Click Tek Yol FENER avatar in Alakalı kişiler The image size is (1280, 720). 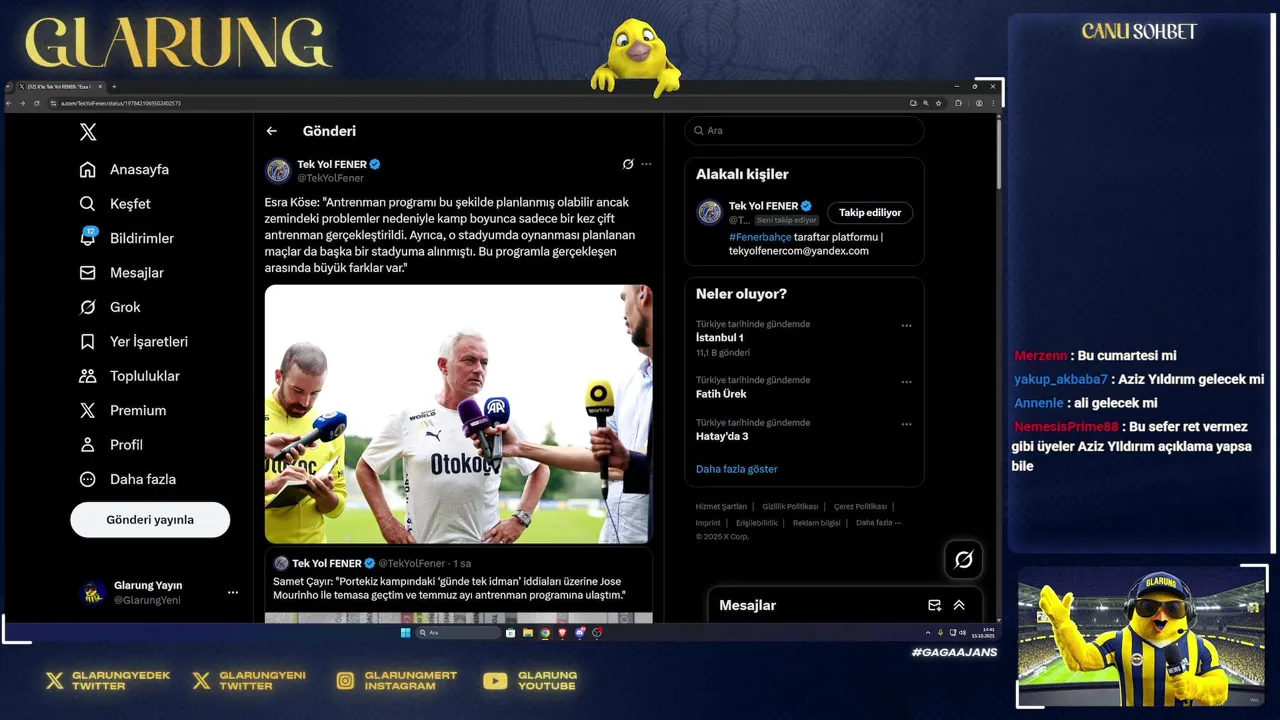click(709, 212)
